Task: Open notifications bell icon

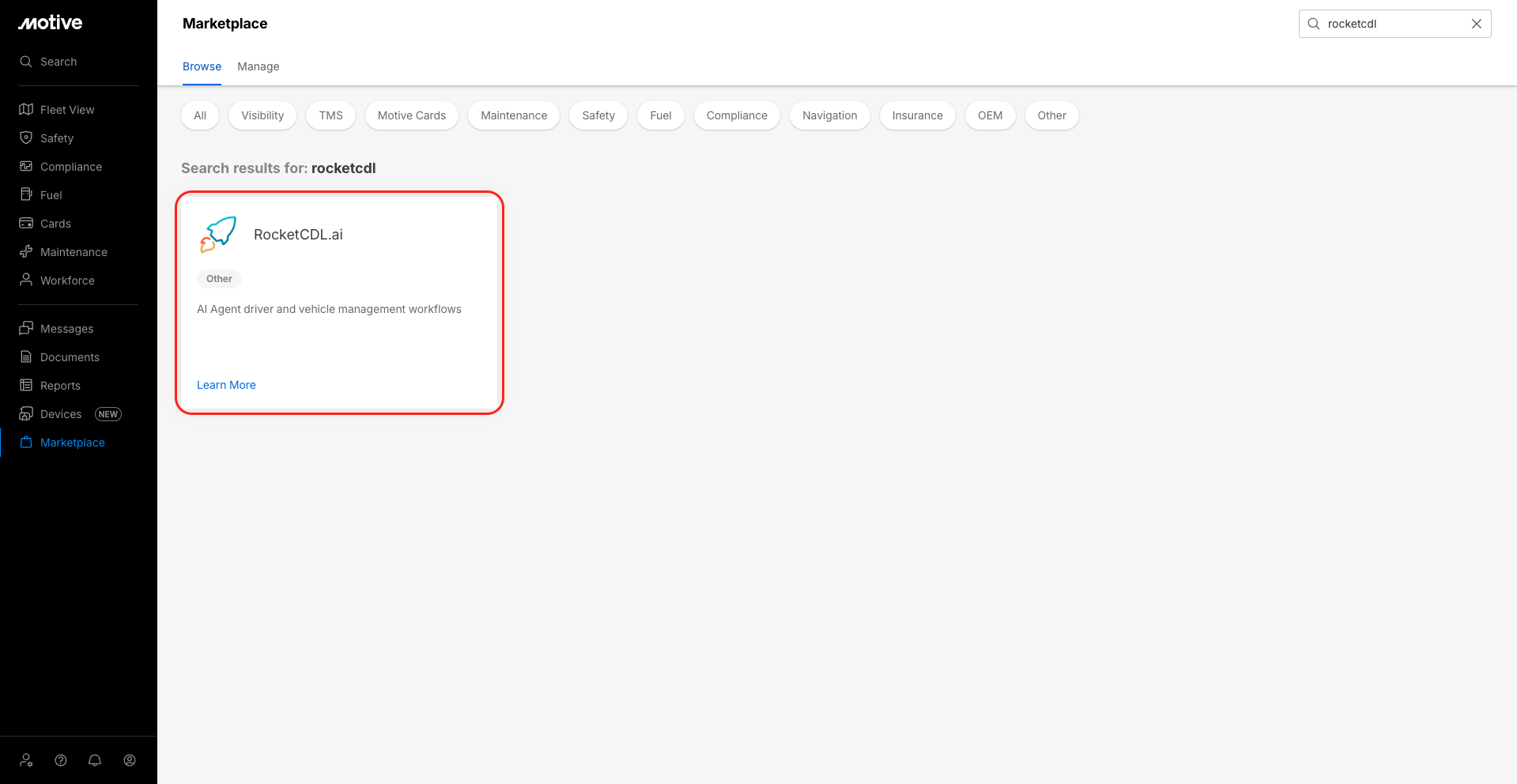Action: pyautogui.click(x=95, y=760)
